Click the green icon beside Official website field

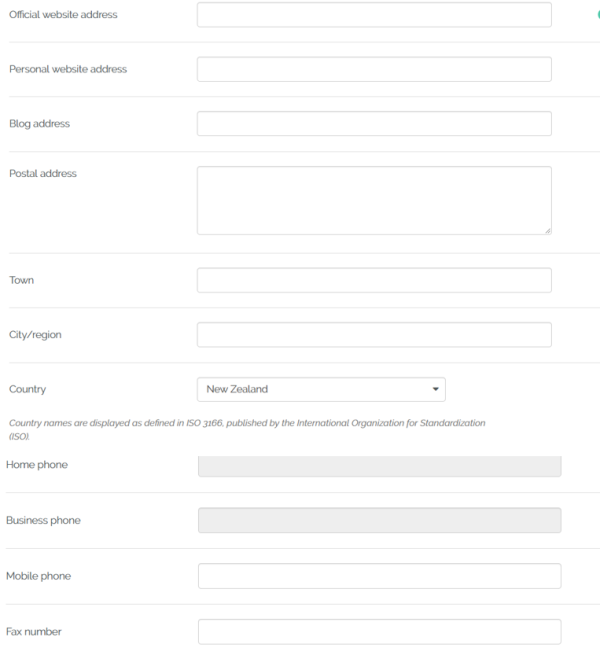click(x=598, y=14)
